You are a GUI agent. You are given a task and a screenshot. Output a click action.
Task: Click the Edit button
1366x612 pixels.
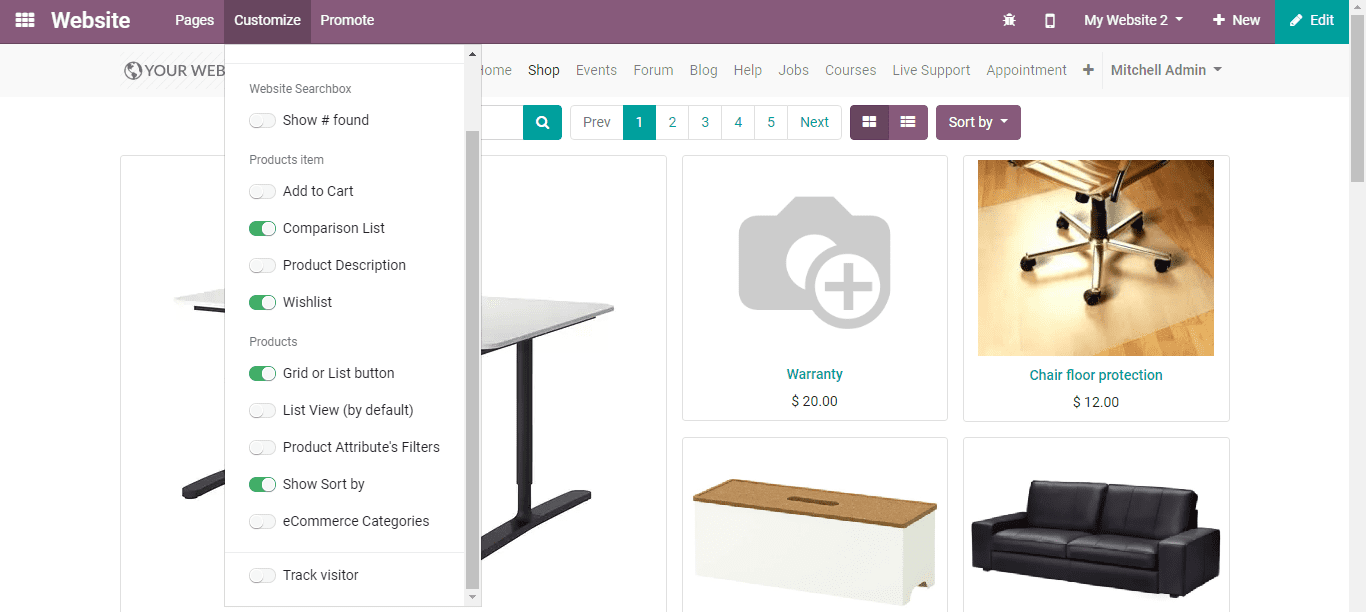tap(1312, 20)
